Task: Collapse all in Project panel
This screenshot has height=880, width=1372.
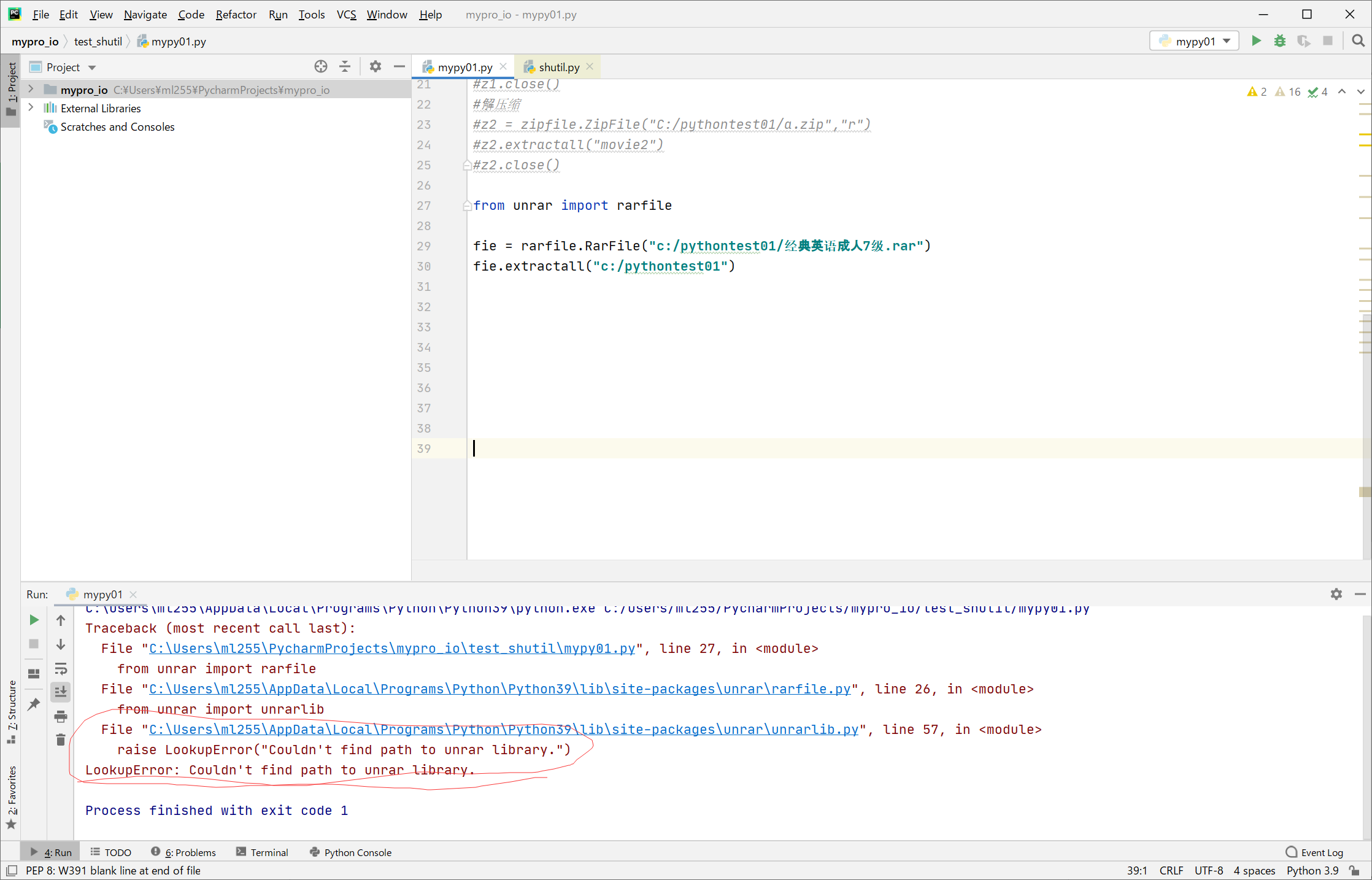Action: [345, 66]
